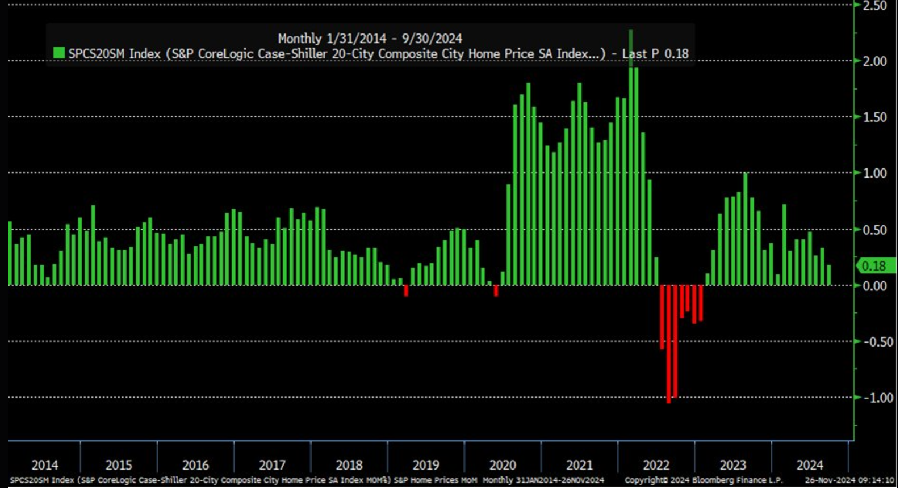Click the 2015 x-axis year label
The height and width of the screenshot is (488, 898).
click(119, 465)
